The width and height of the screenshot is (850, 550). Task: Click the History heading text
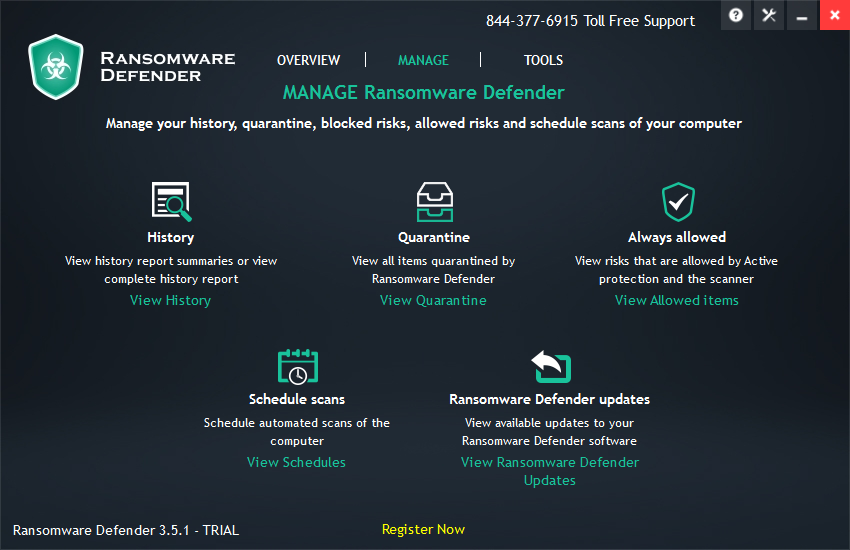pos(171,237)
